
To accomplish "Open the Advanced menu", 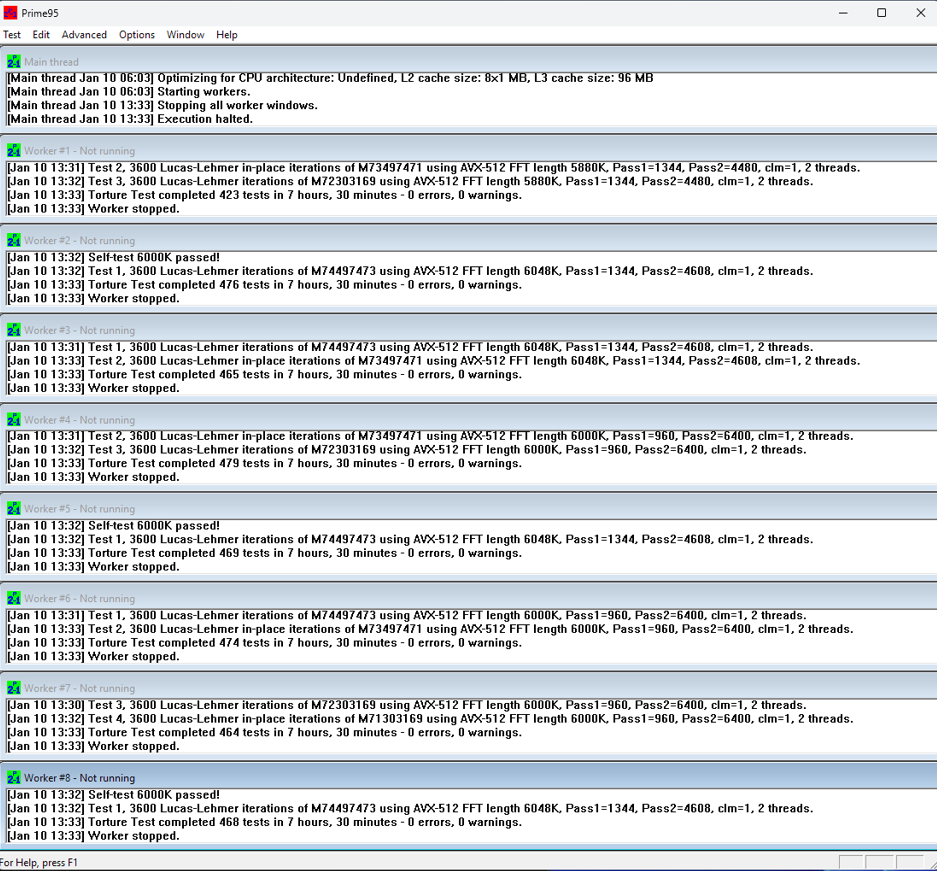I will click(84, 35).
